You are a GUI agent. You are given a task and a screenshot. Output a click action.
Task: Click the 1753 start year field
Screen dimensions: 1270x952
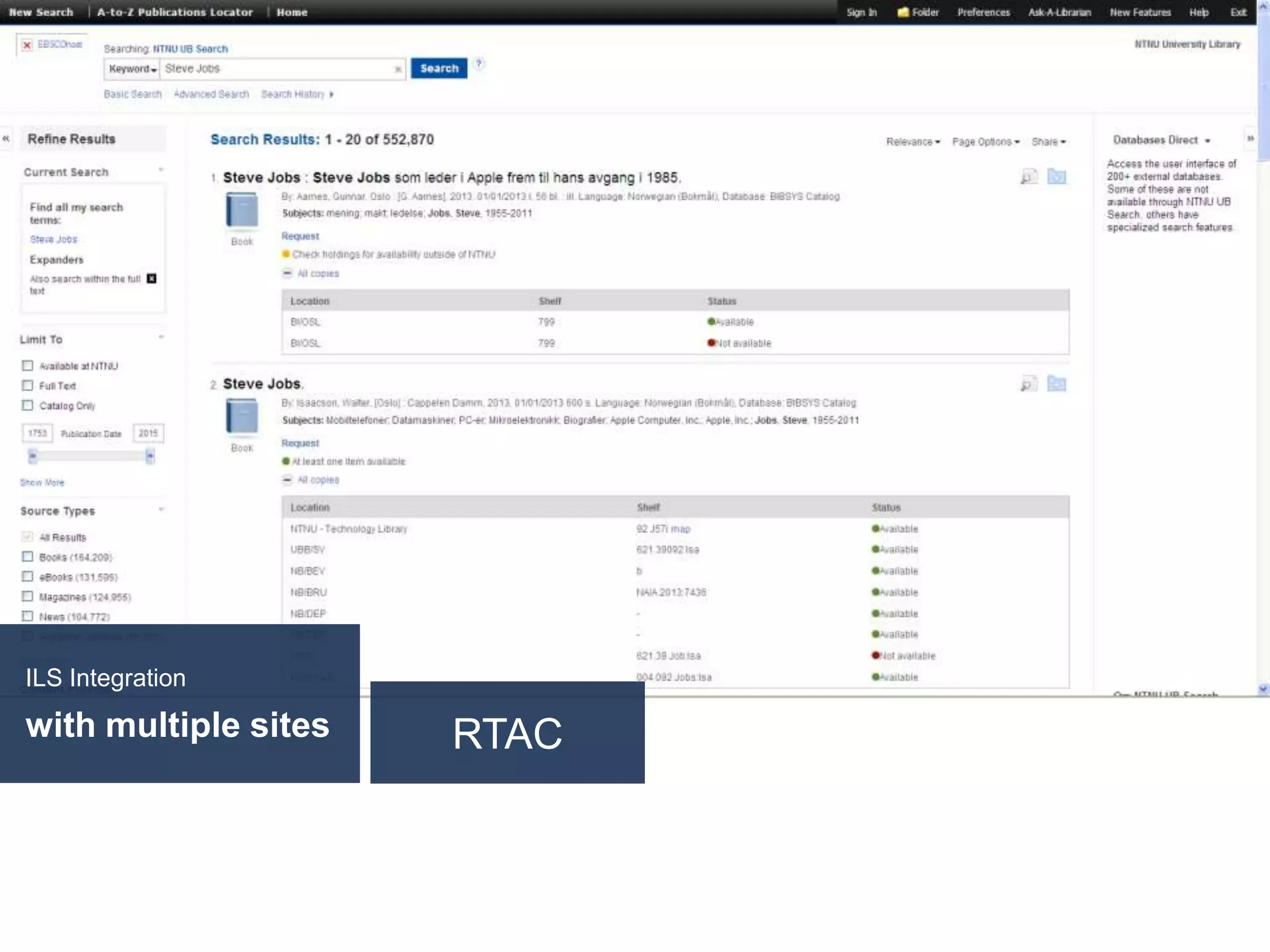[x=37, y=433]
